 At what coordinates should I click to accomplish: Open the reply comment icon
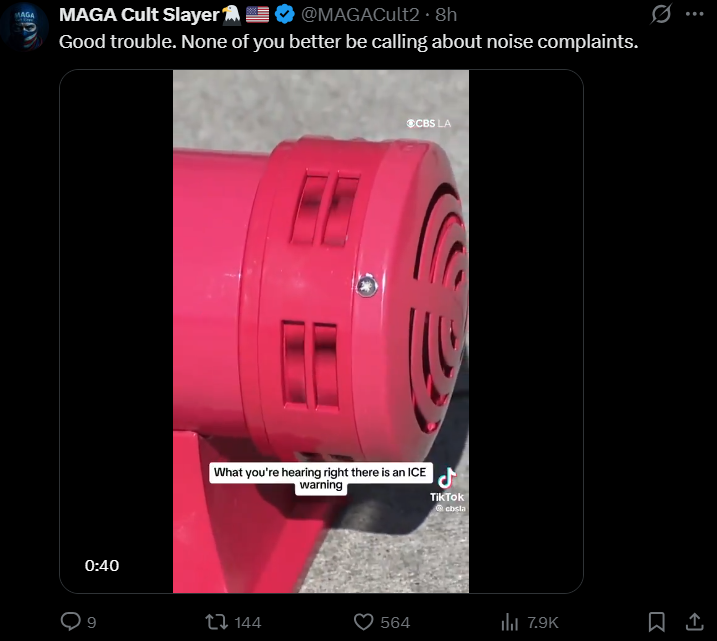click(x=70, y=622)
